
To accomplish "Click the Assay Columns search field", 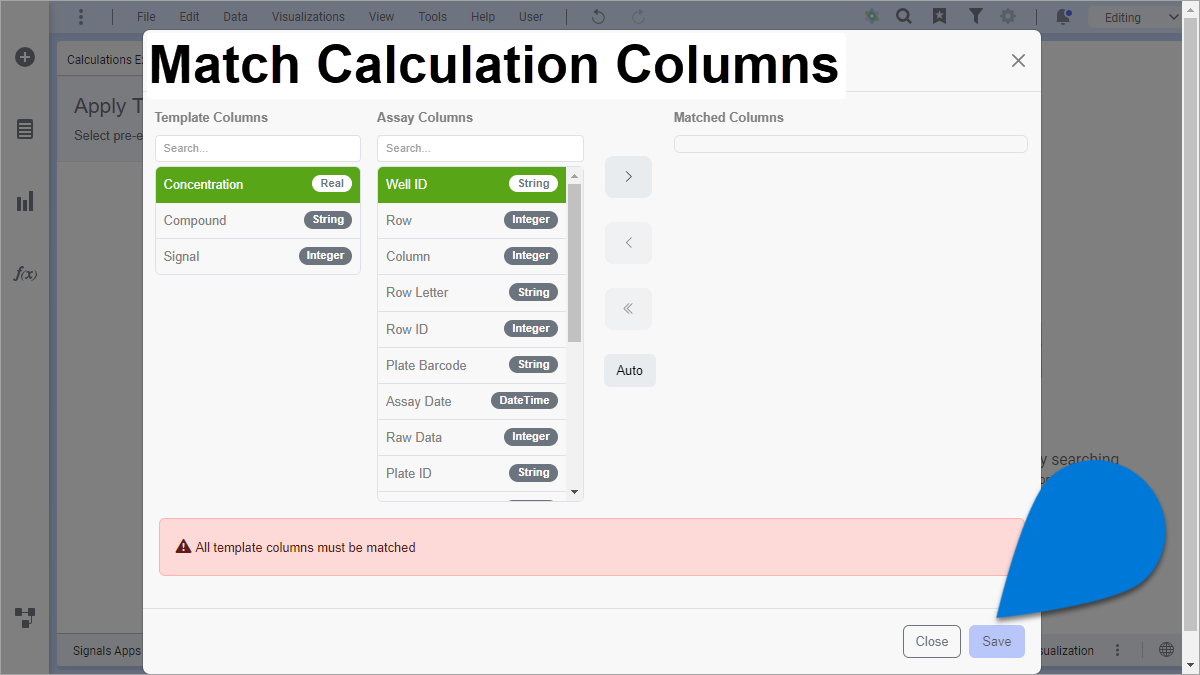I will point(480,148).
